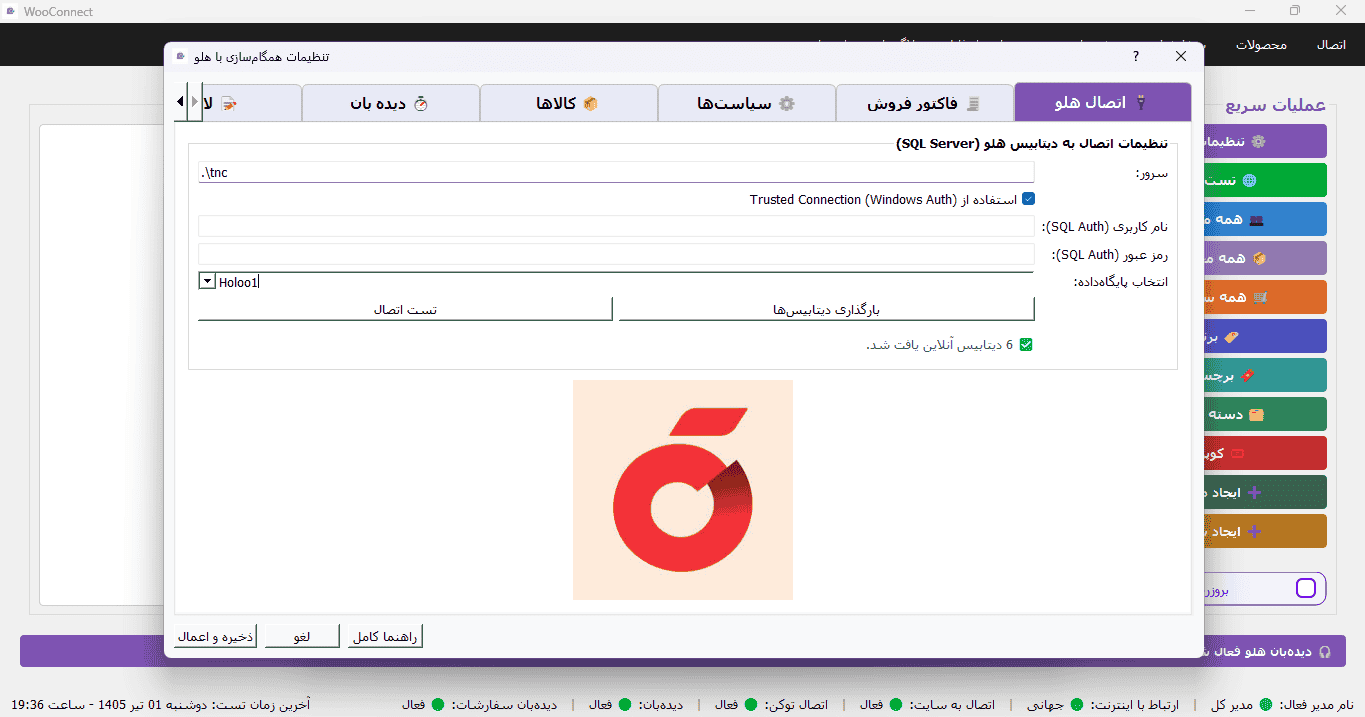Viewport: 1365px width, 717px height.
Task: Open راهنما کامل full help
Action: coord(385,637)
